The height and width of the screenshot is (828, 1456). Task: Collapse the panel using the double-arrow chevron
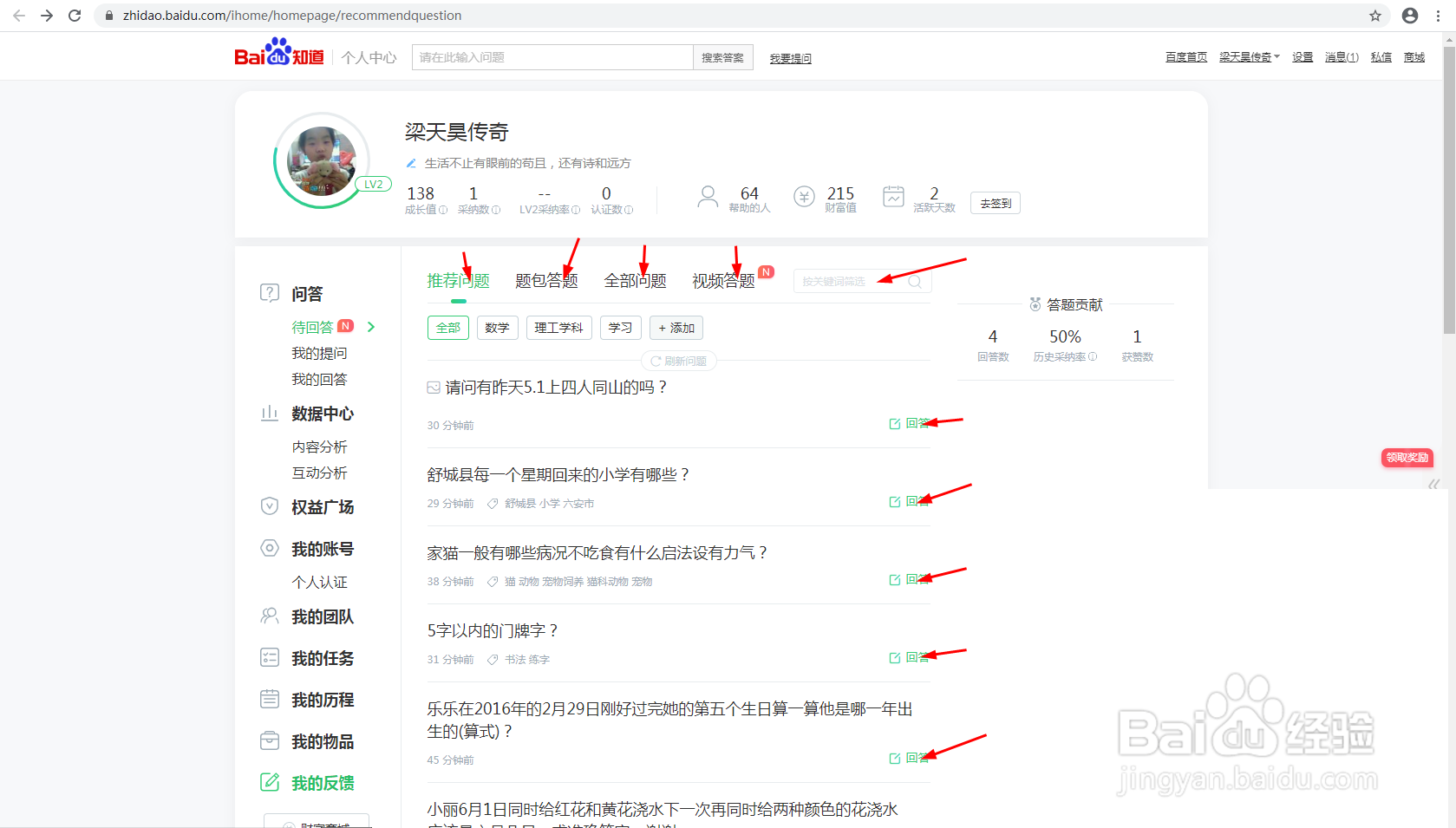(1435, 485)
